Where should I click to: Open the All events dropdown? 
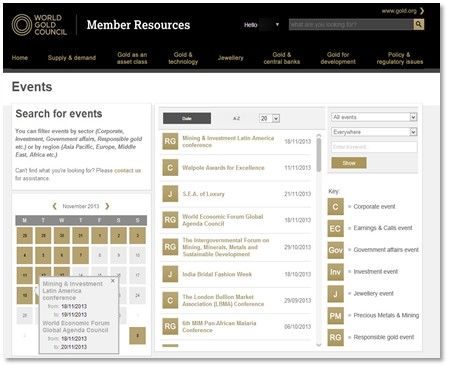(374, 117)
